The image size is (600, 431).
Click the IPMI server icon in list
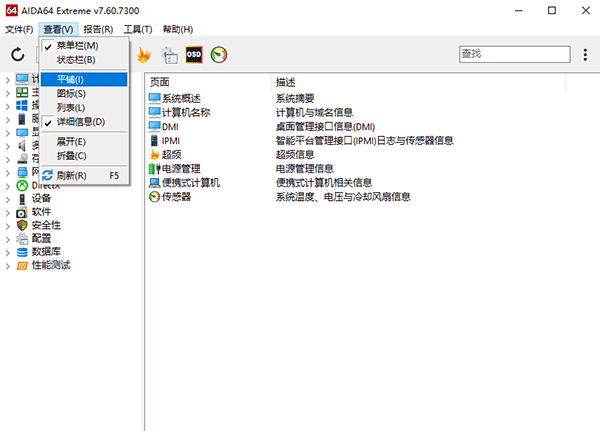click(x=154, y=140)
